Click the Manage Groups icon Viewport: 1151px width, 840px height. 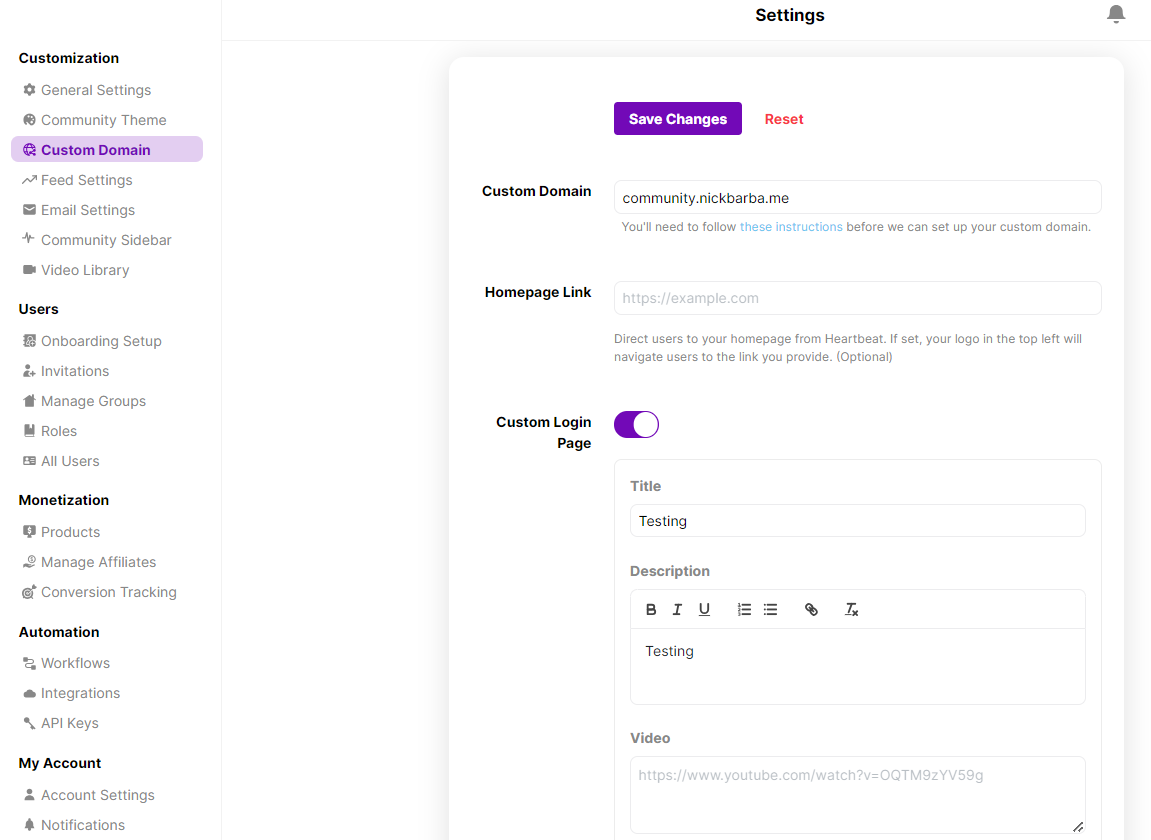(x=29, y=401)
